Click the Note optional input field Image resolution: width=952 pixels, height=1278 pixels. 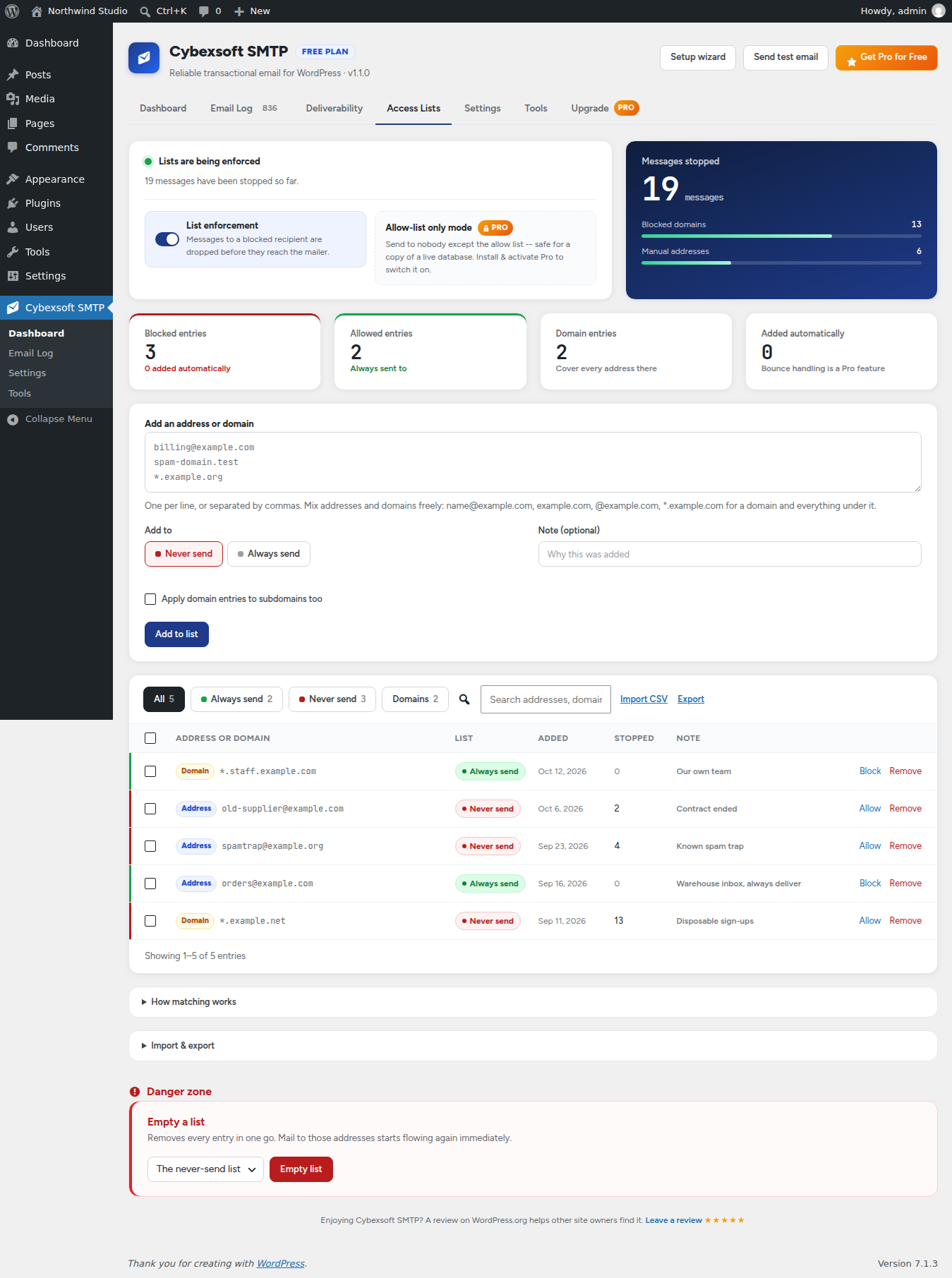(x=730, y=554)
